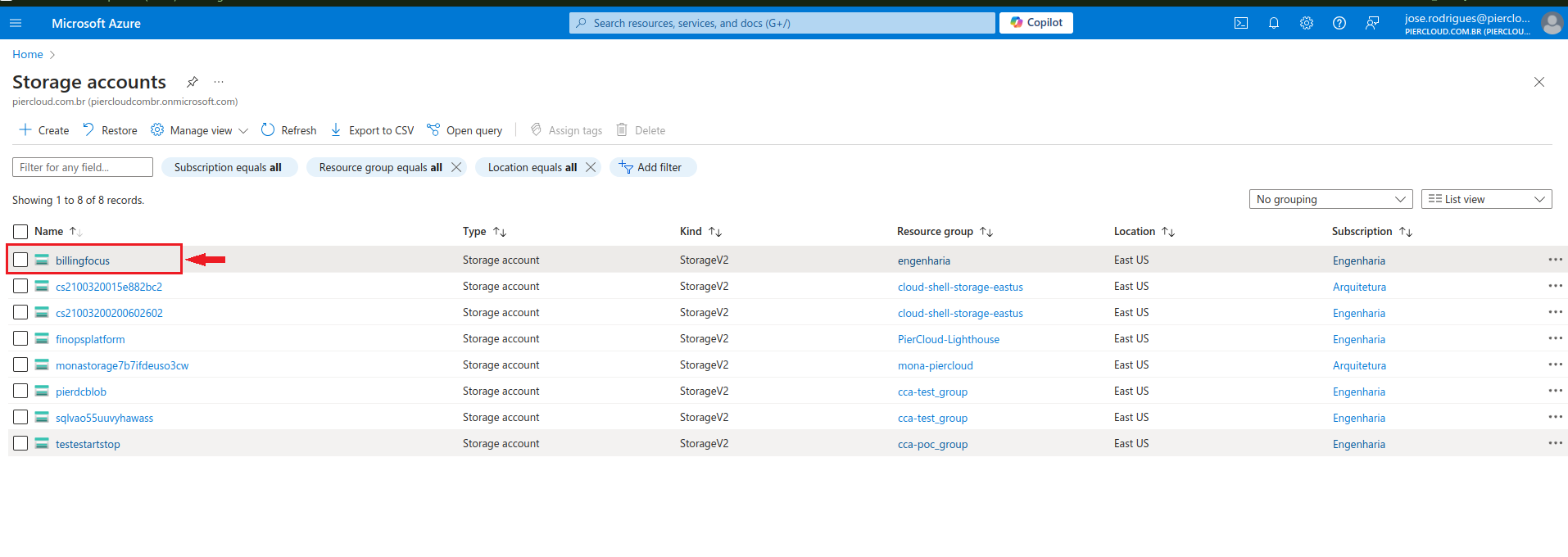The image size is (1568, 557).
Task: Click the Copilot button
Action: pos(1036,23)
